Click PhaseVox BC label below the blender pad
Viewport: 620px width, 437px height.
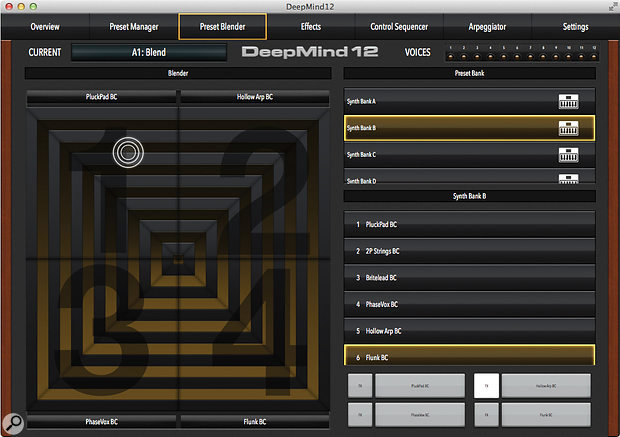pyautogui.click(x=102, y=422)
